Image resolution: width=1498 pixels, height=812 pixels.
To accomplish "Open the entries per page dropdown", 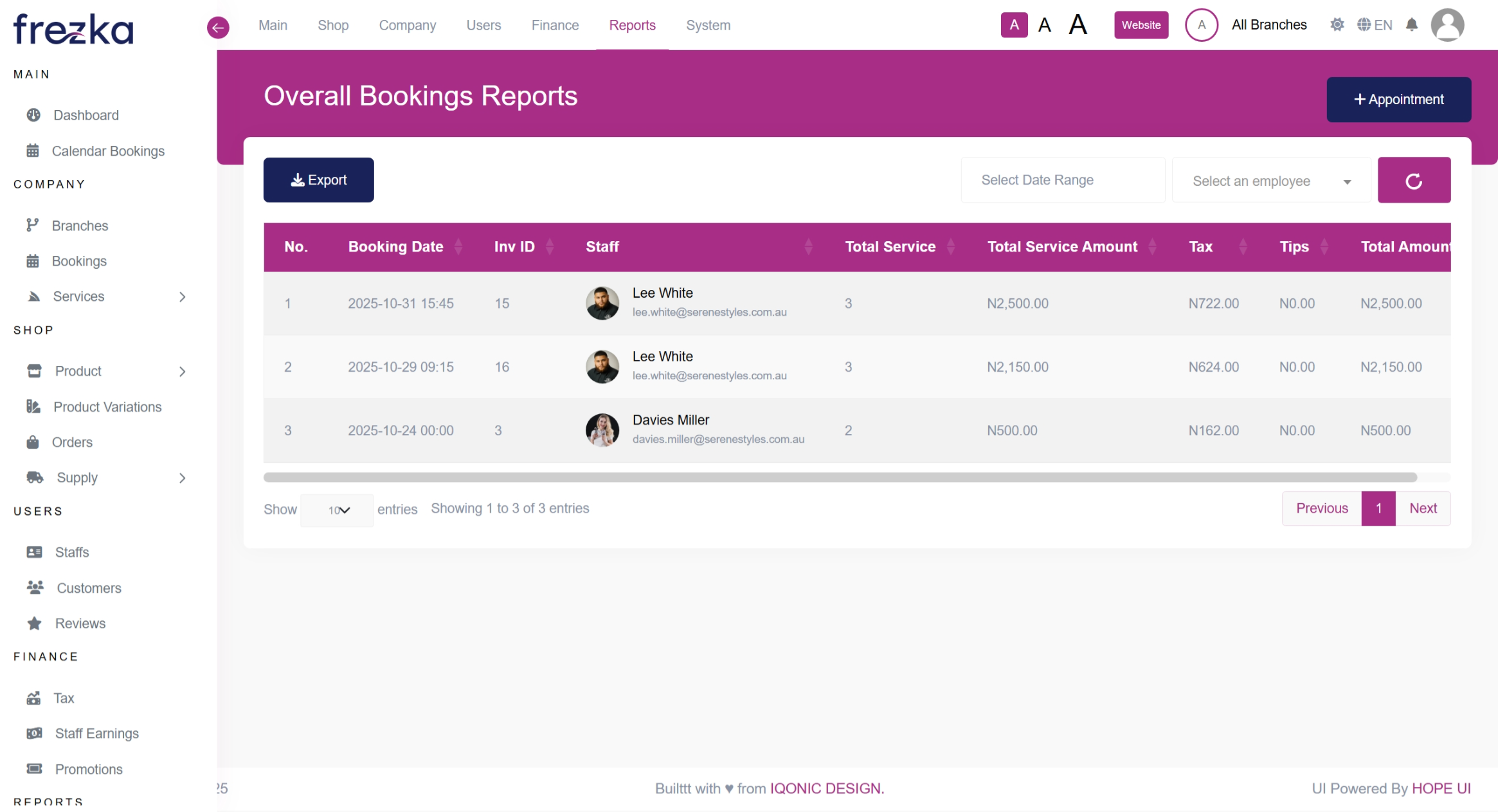I will 337,510.
